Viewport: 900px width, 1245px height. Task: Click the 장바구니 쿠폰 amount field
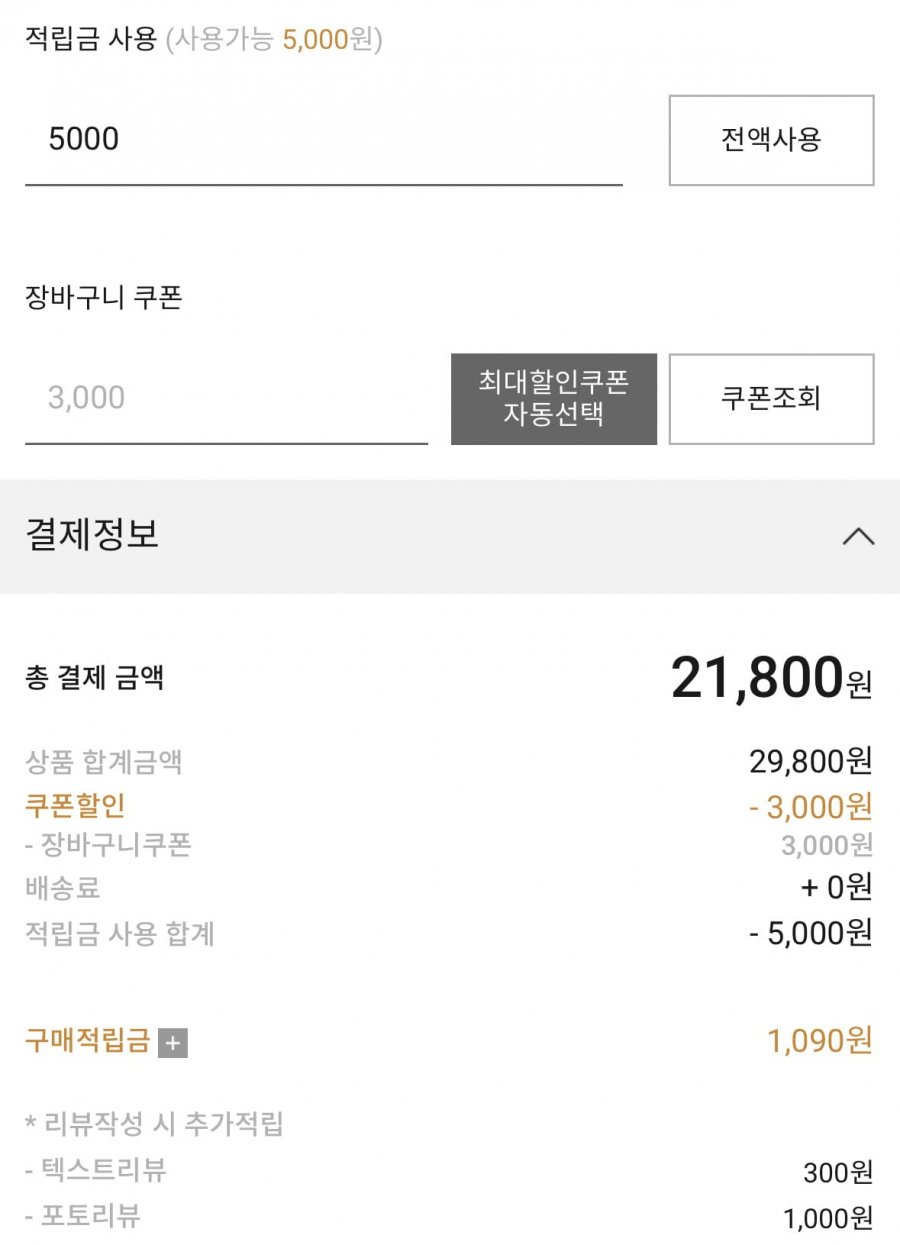[226, 399]
